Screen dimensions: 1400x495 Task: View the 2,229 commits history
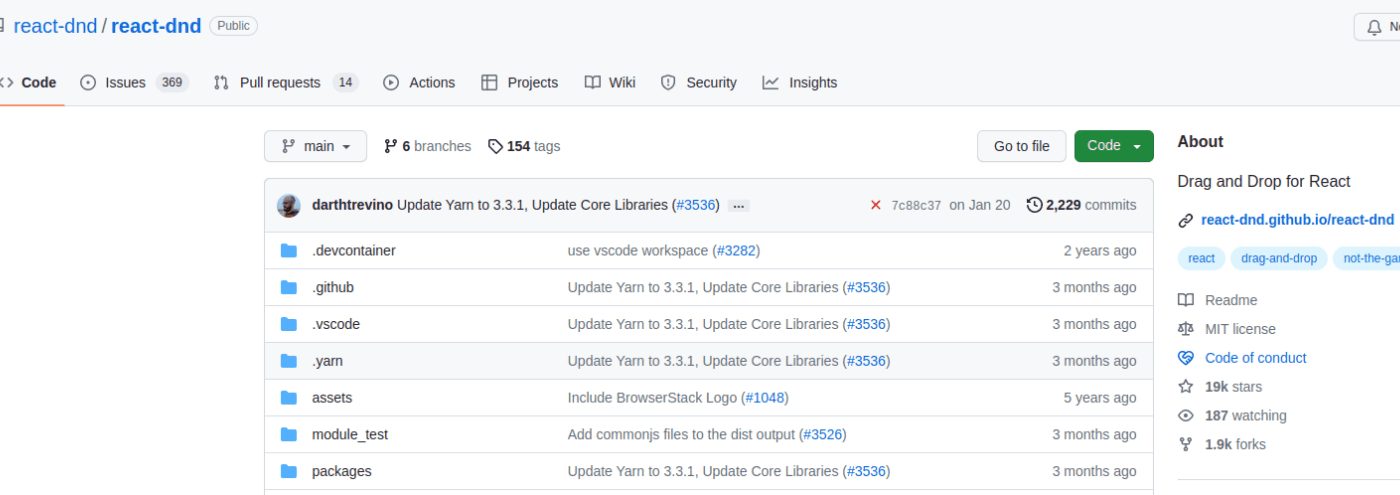(1081, 205)
